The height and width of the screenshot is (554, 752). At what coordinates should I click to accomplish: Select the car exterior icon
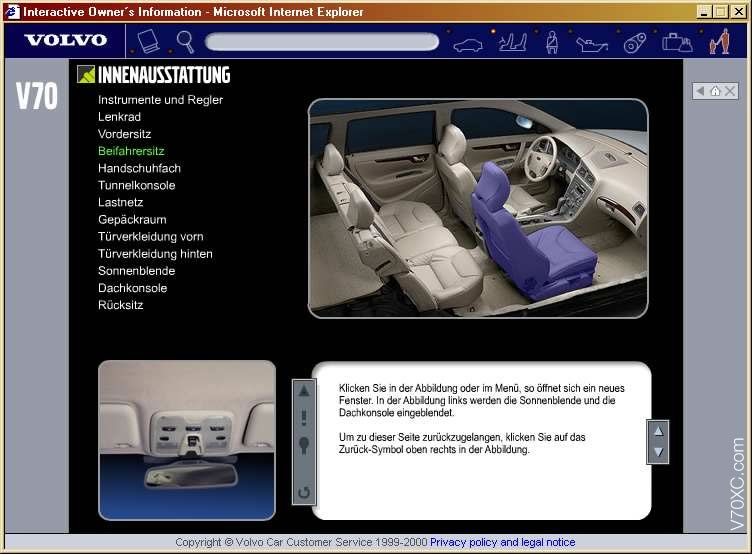click(x=468, y=46)
